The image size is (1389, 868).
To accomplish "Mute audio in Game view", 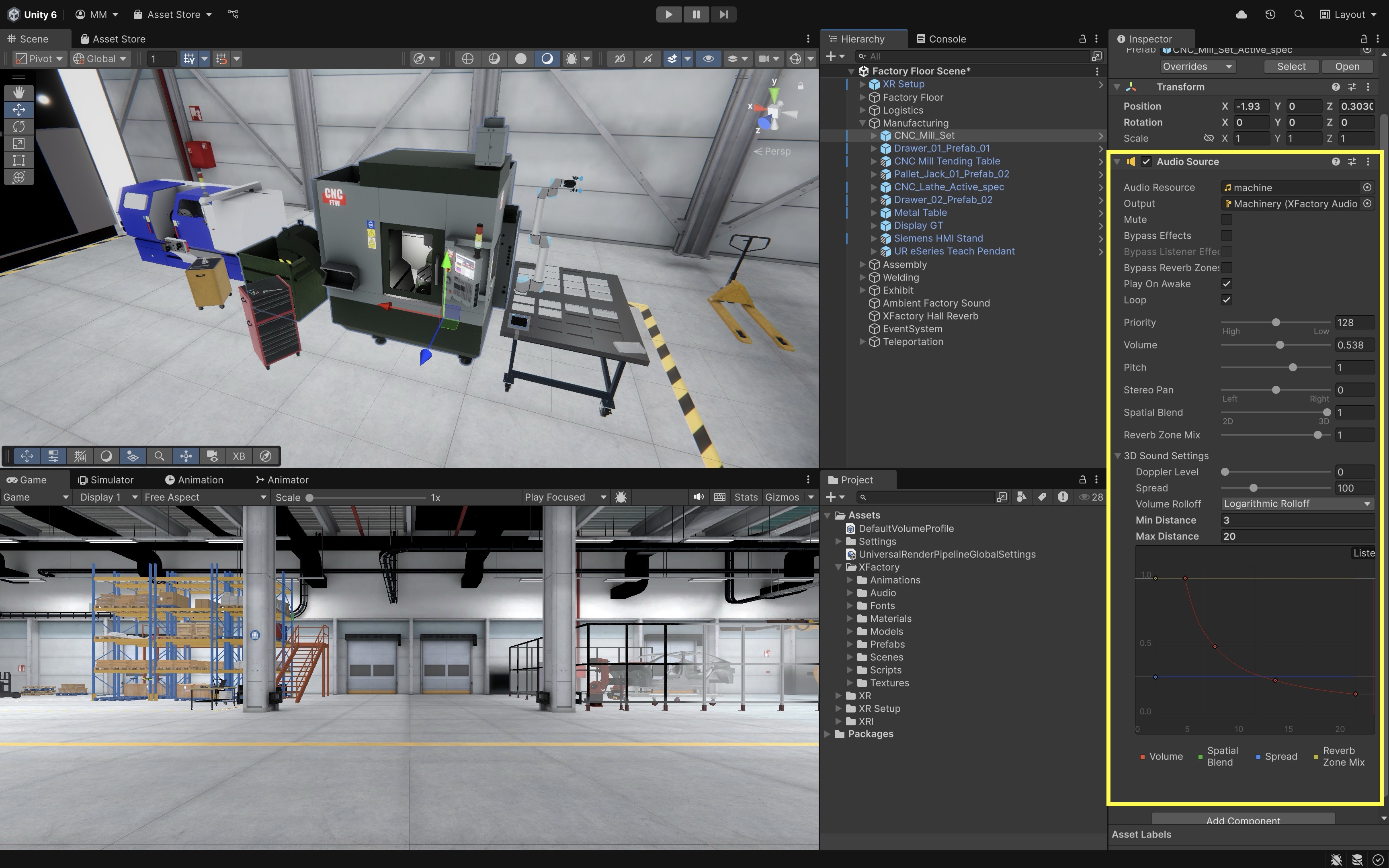I will [698, 497].
